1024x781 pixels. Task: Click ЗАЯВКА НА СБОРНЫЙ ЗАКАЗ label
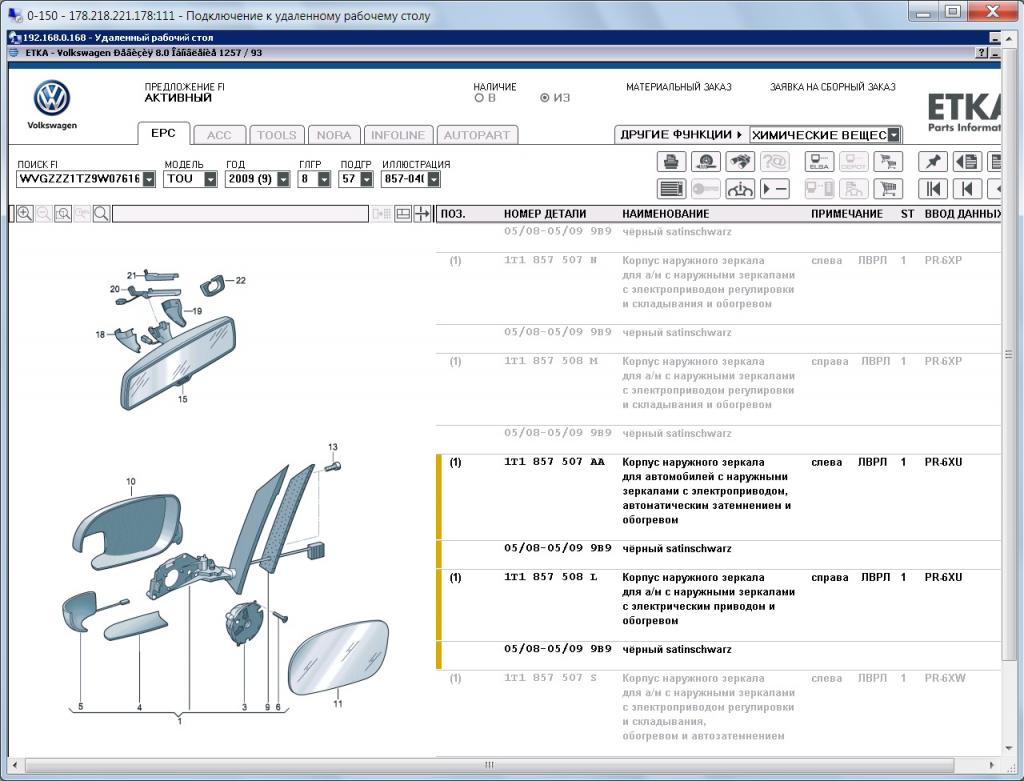[x=833, y=87]
